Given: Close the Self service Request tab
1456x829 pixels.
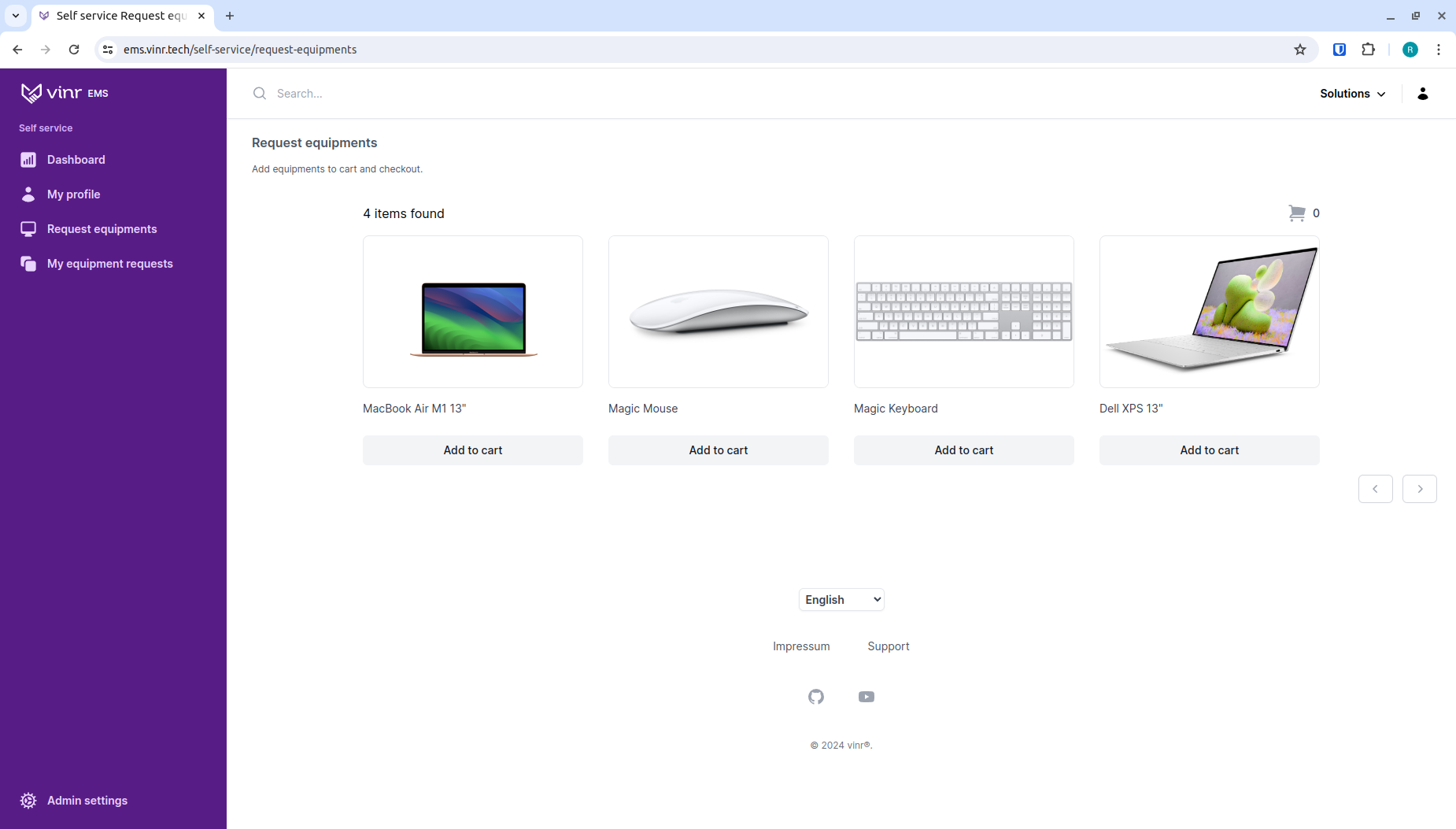Looking at the screenshot, I should (201, 16).
